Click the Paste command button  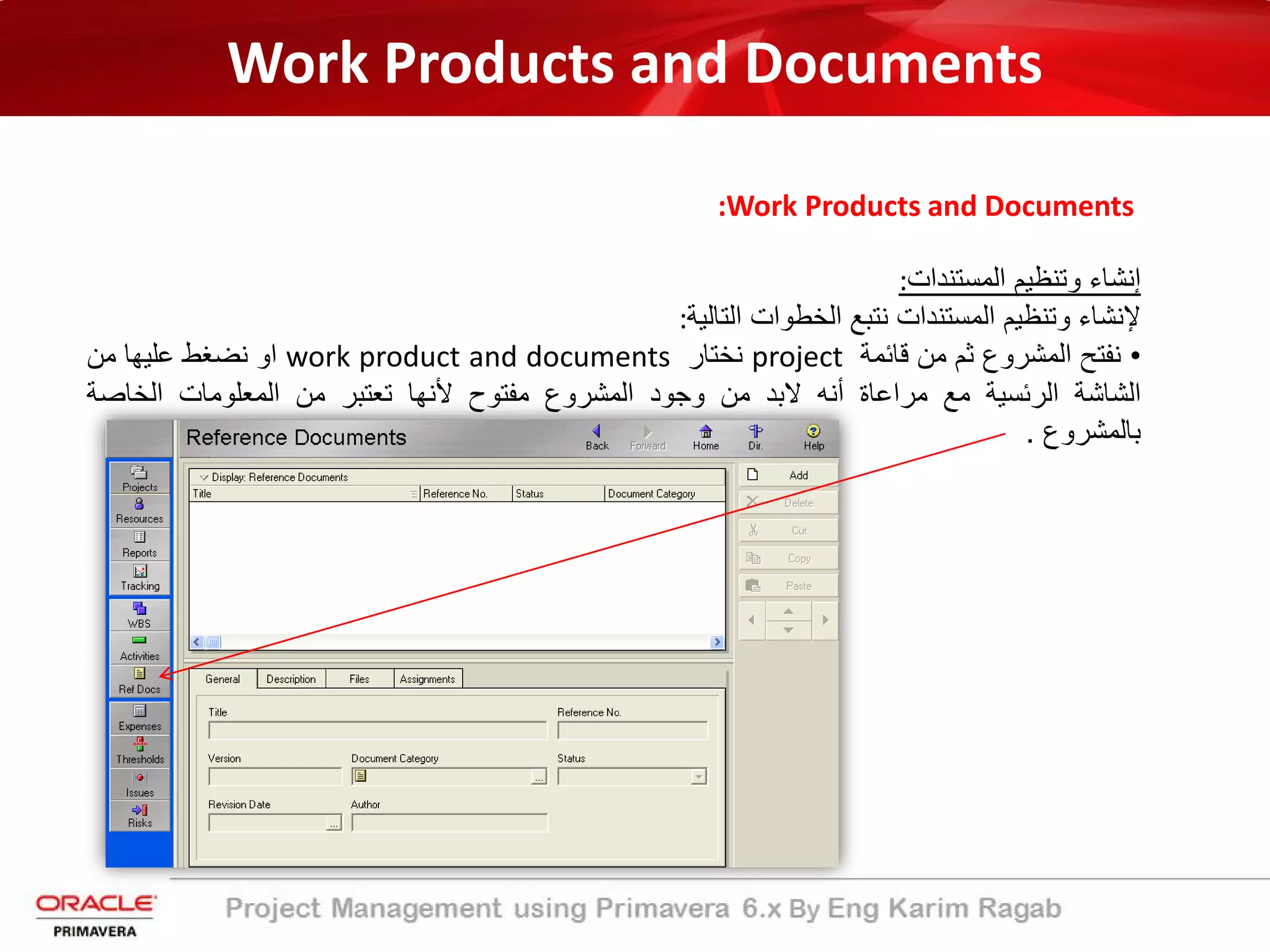[788, 586]
